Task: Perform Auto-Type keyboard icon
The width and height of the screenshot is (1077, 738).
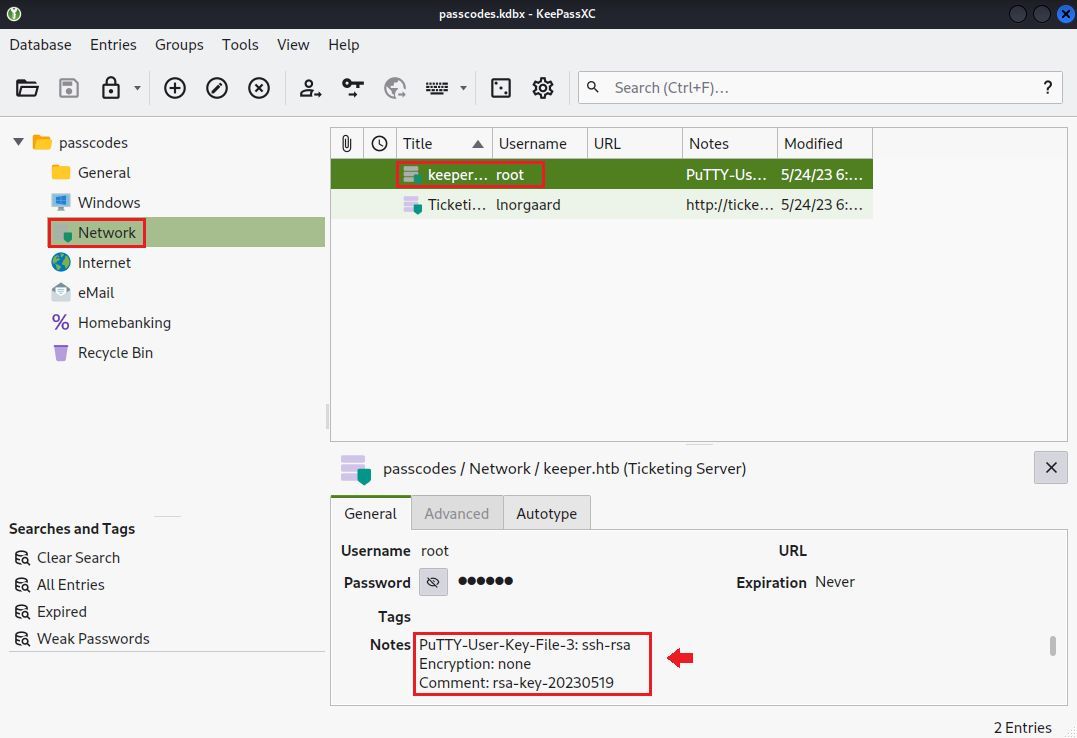Action: tap(437, 88)
